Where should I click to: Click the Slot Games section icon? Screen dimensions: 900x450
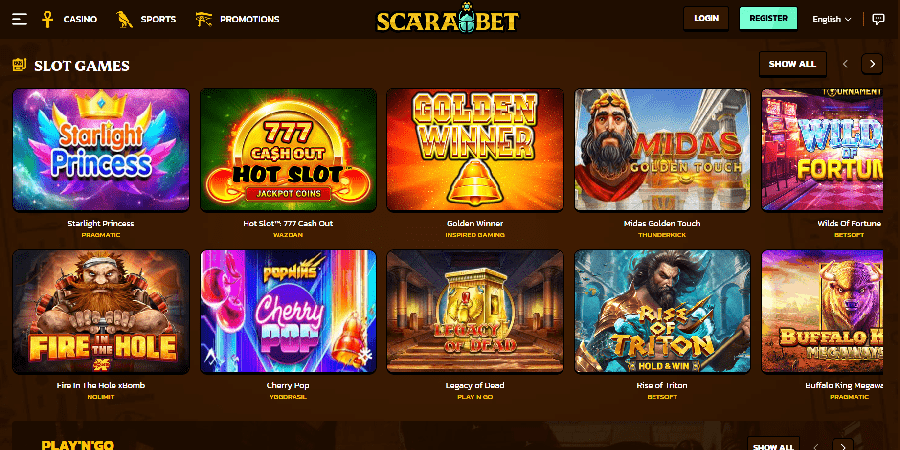[20, 65]
